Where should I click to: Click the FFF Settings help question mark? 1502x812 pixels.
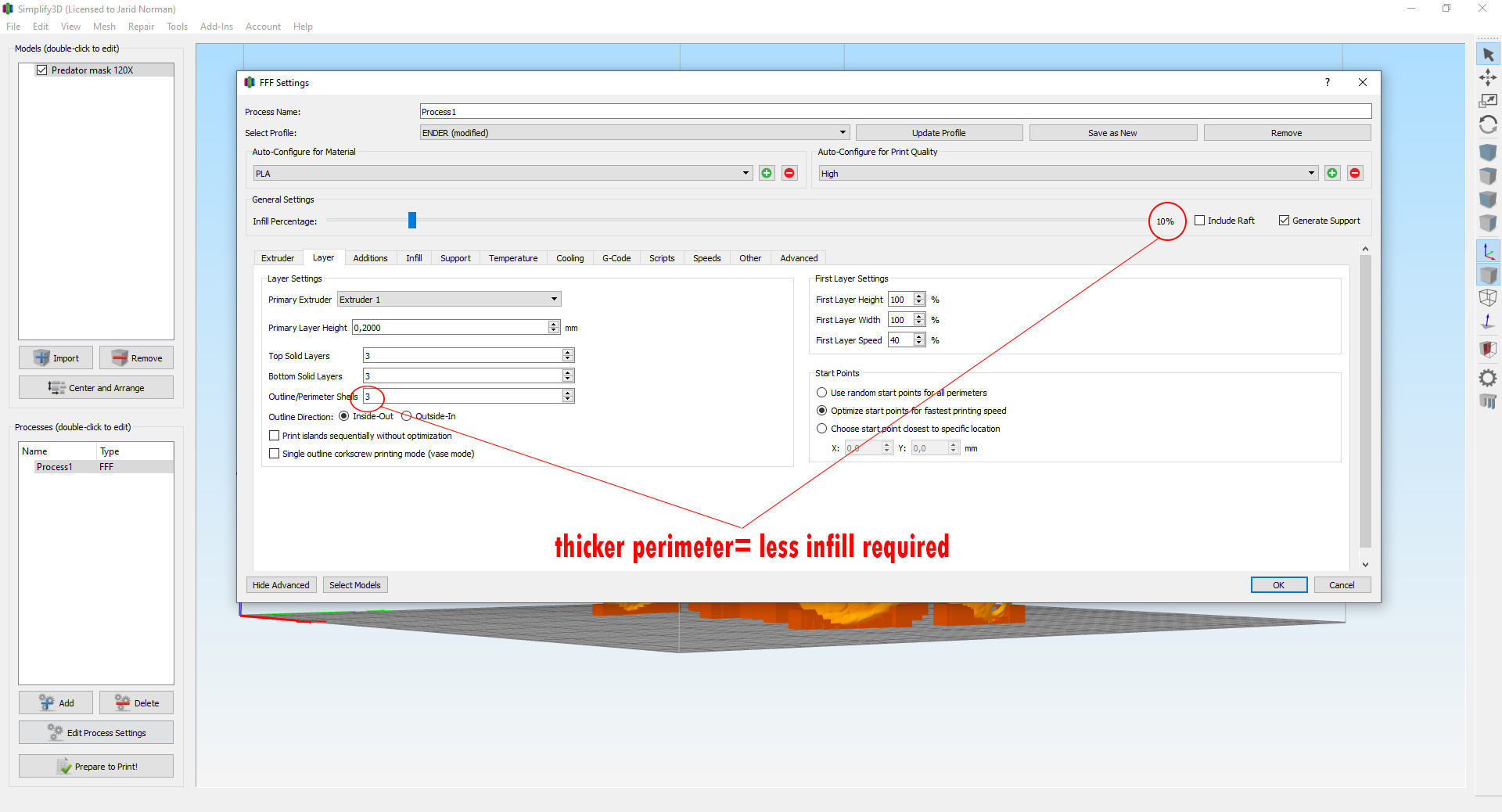pos(1328,82)
